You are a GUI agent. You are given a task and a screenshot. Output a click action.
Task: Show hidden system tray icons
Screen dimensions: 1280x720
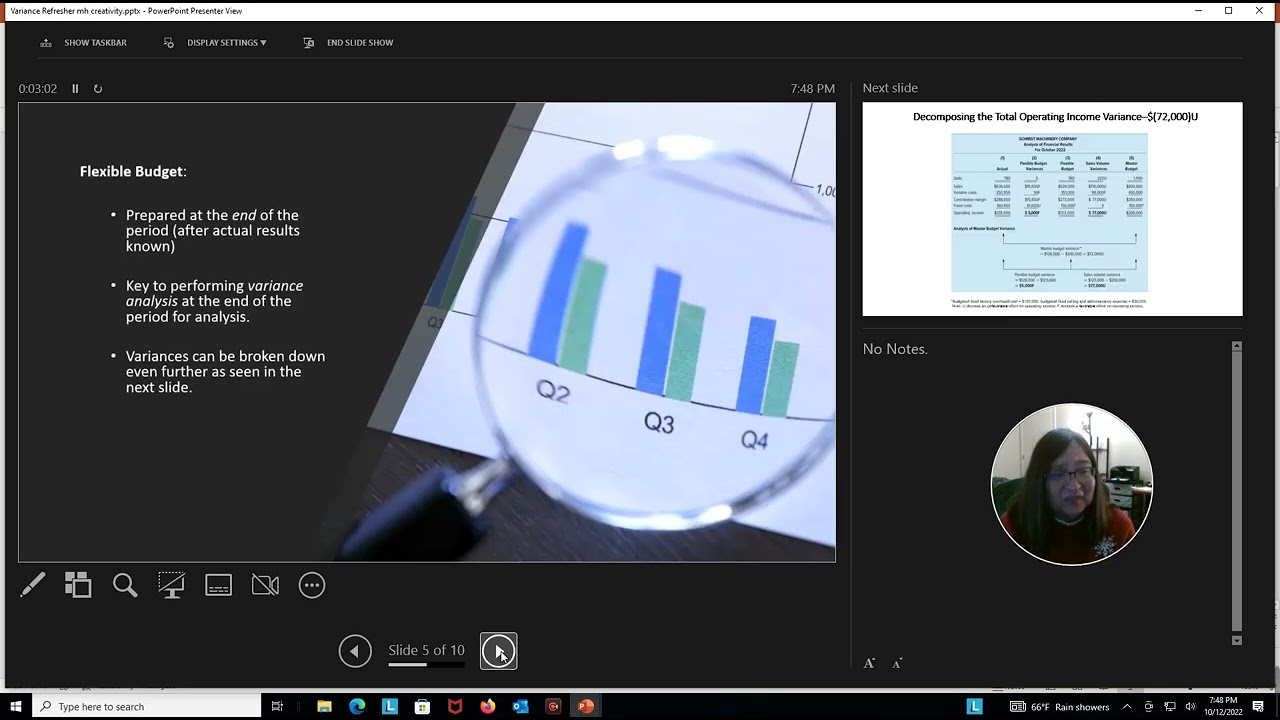pyautogui.click(x=1127, y=707)
